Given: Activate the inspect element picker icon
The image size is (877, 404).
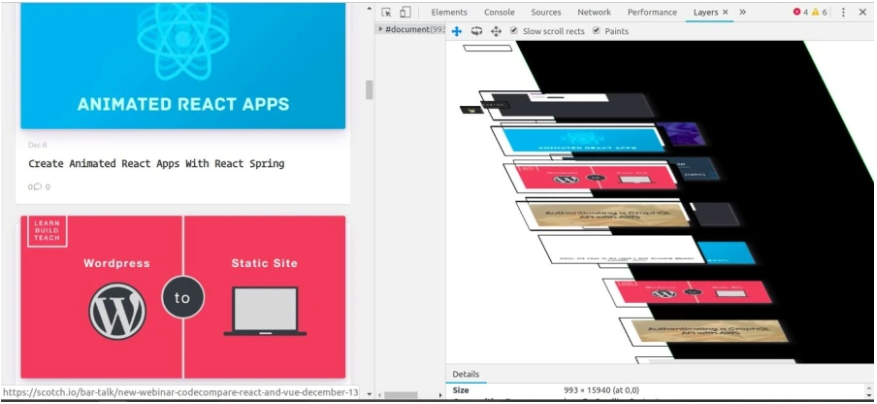Looking at the screenshot, I should 386,12.
